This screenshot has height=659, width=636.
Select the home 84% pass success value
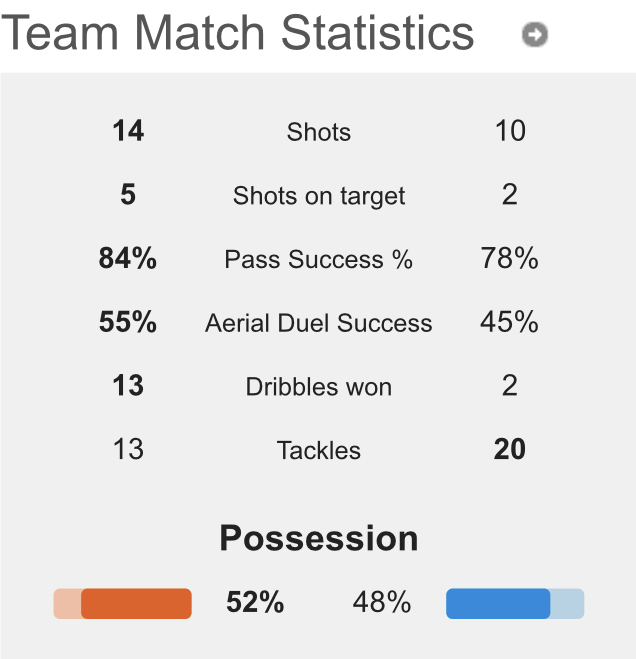point(128,259)
